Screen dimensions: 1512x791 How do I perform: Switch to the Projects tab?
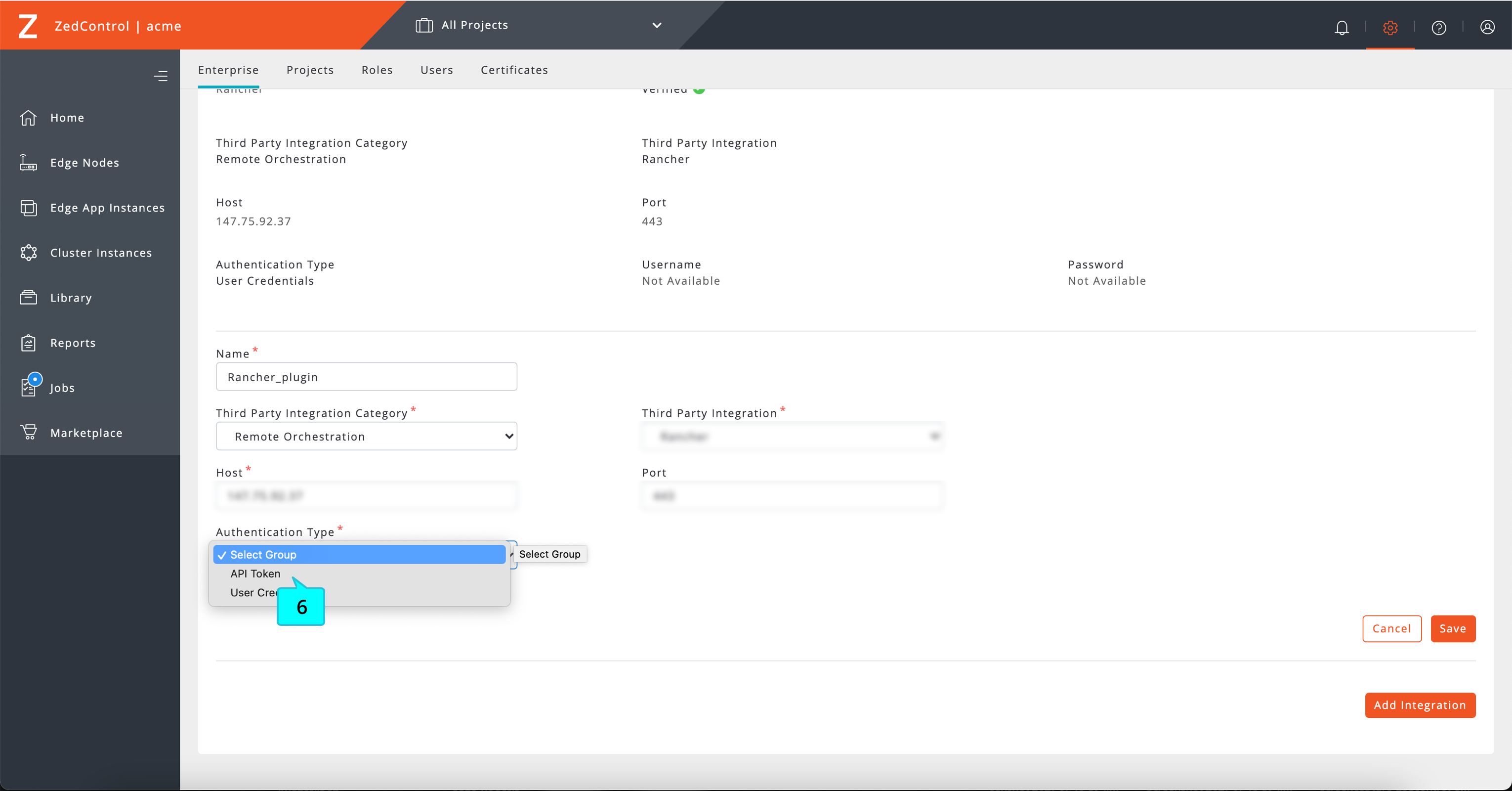coord(310,70)
